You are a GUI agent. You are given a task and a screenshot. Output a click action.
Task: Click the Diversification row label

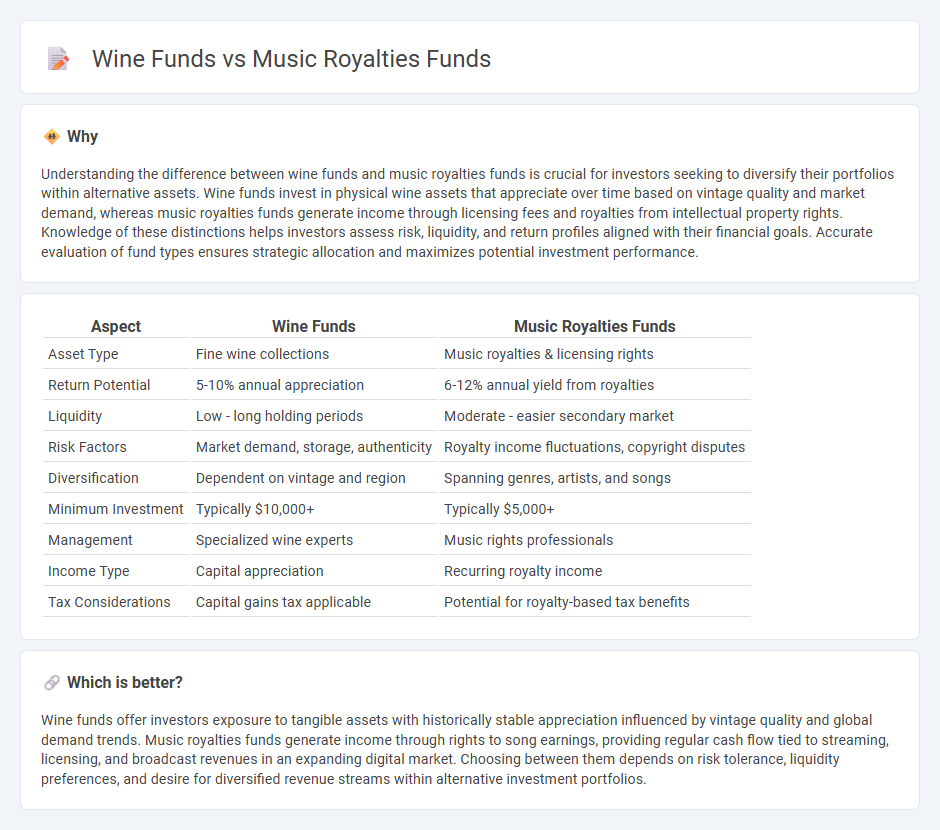click(94, 478)
